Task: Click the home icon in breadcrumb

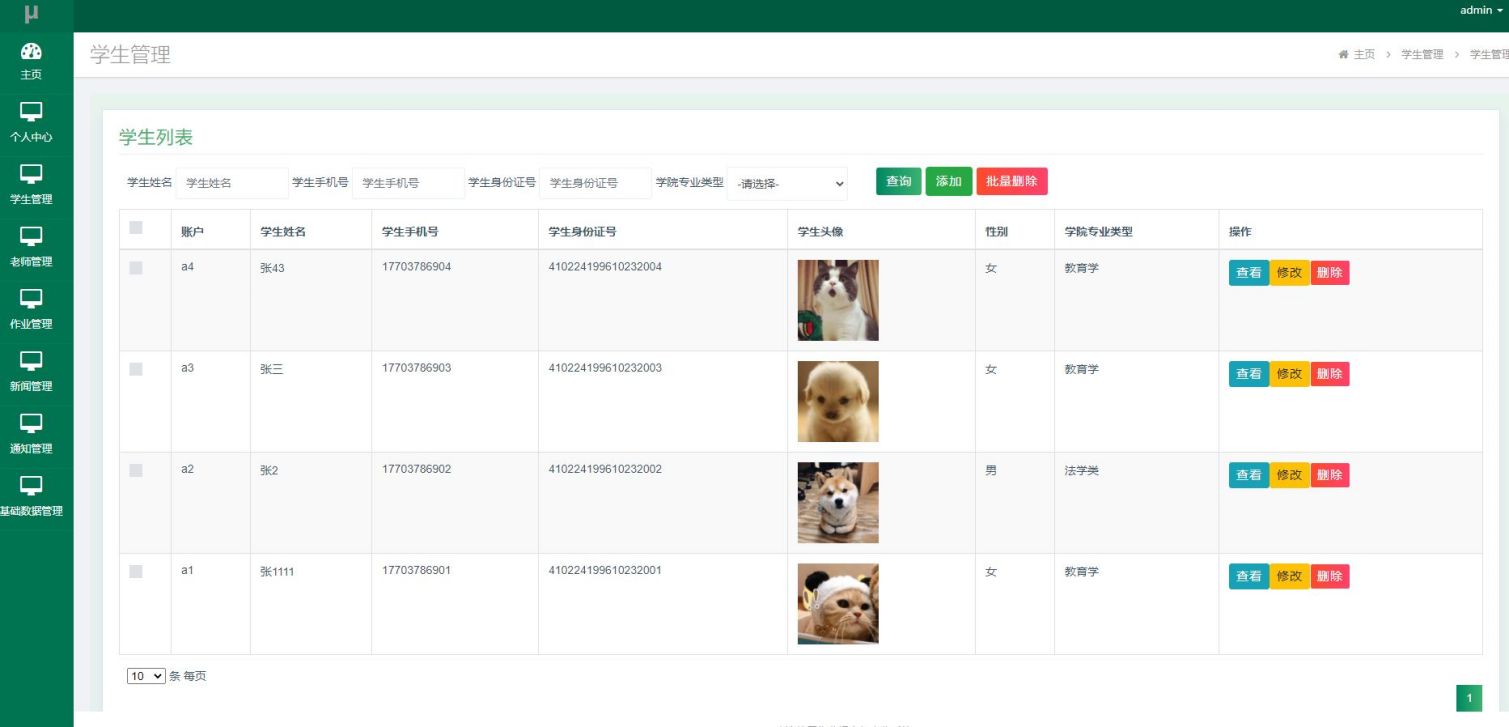Action: pyautogui.click(x=1343, y=54)
